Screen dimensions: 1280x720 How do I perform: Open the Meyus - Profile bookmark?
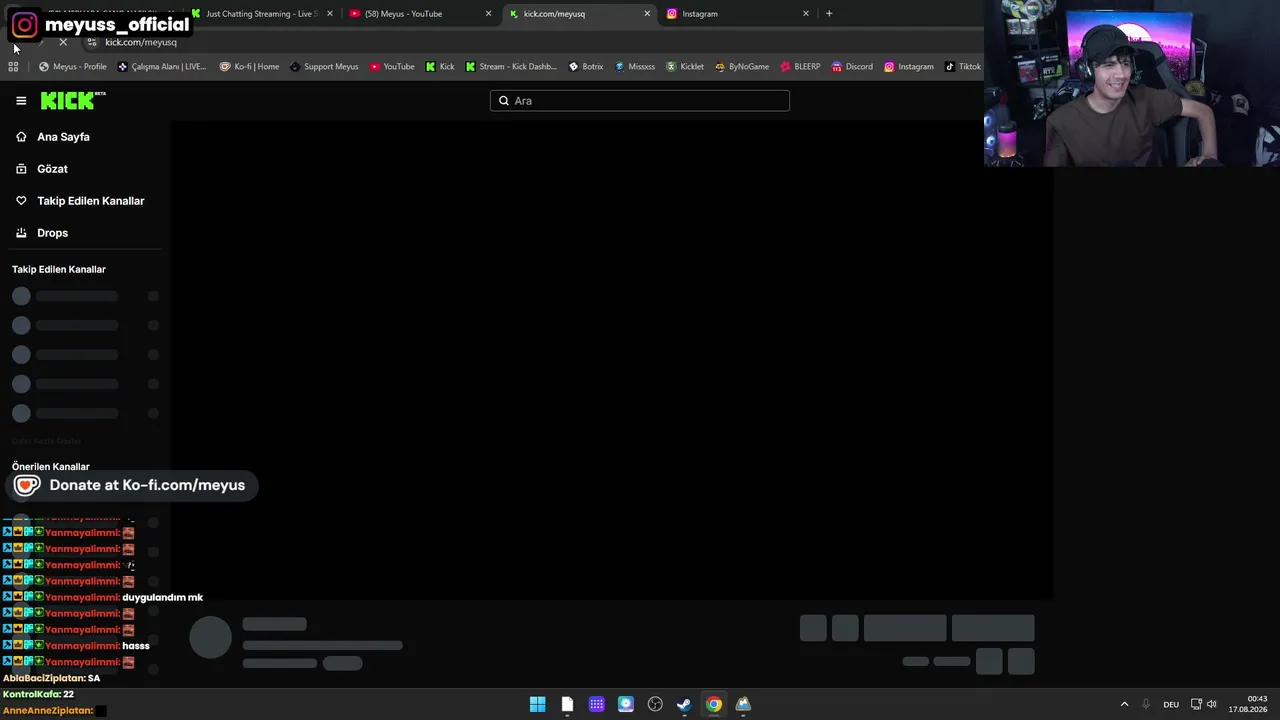[73, 67]
